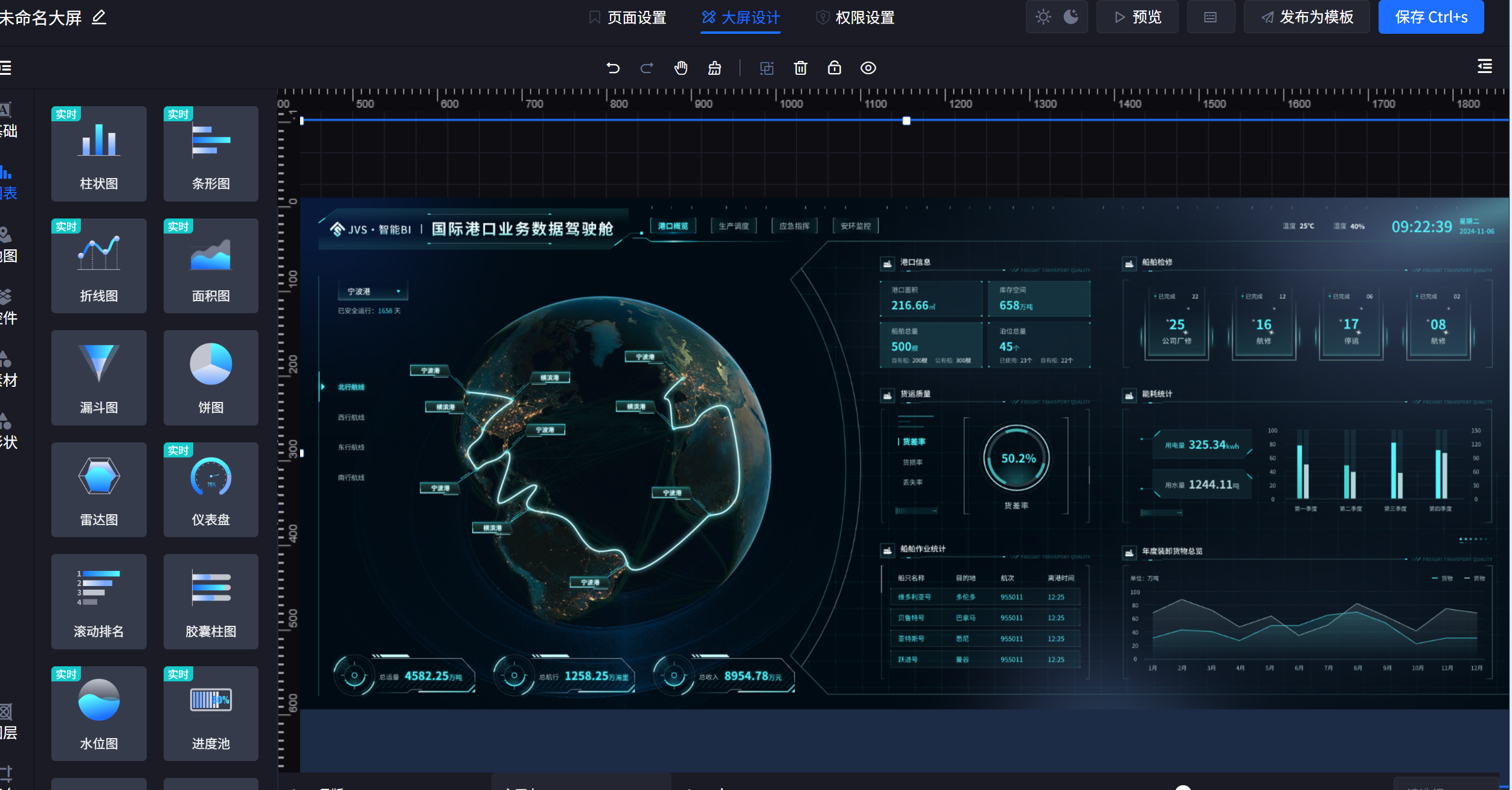Toggle the eye visibility icon
Image resolution: width=1512 pixels, height=790 pixels.
[868, 68]
